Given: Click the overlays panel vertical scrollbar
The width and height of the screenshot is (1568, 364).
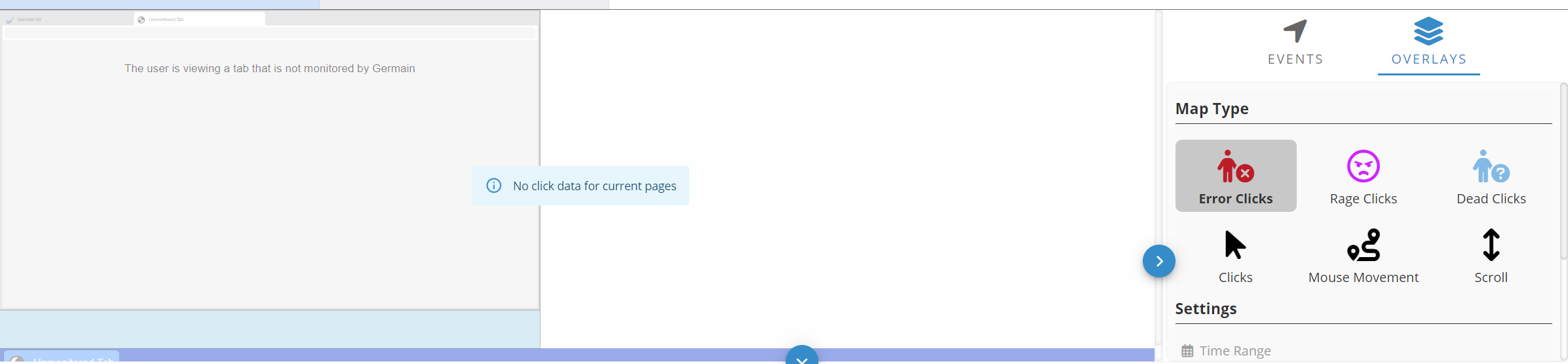Looking at the screenshot, I should [x=1563, y=171].
